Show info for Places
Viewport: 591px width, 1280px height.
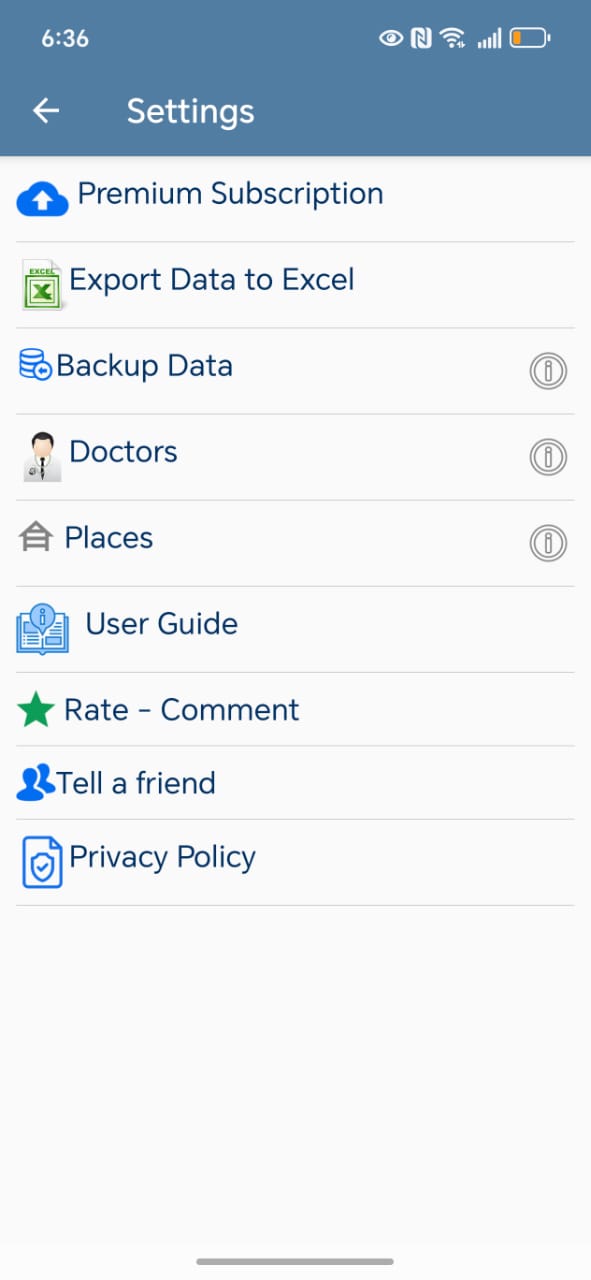point(548,543)
